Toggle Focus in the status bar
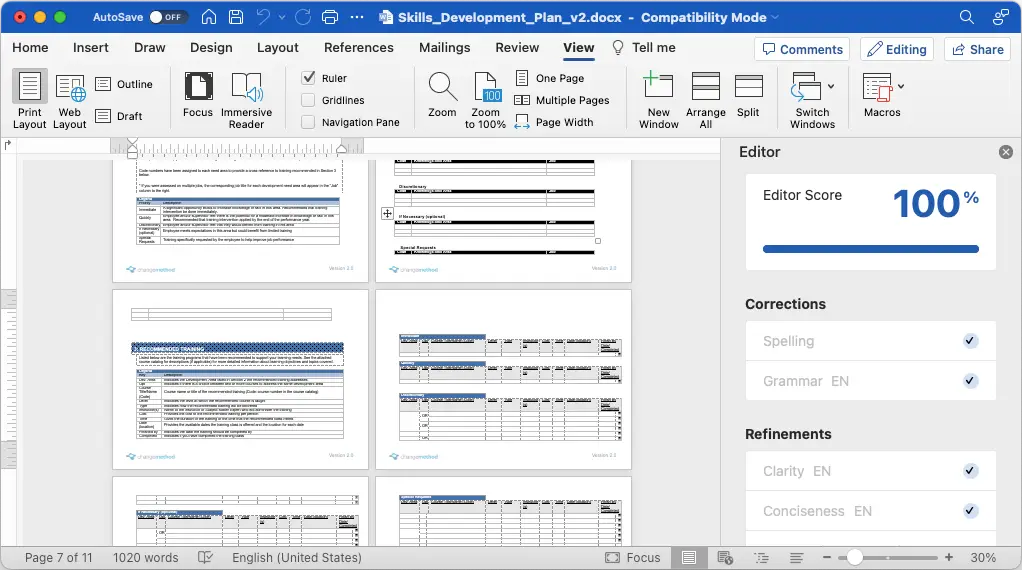The height and width of the screenshot is (570, 1022). click(633, 558)
